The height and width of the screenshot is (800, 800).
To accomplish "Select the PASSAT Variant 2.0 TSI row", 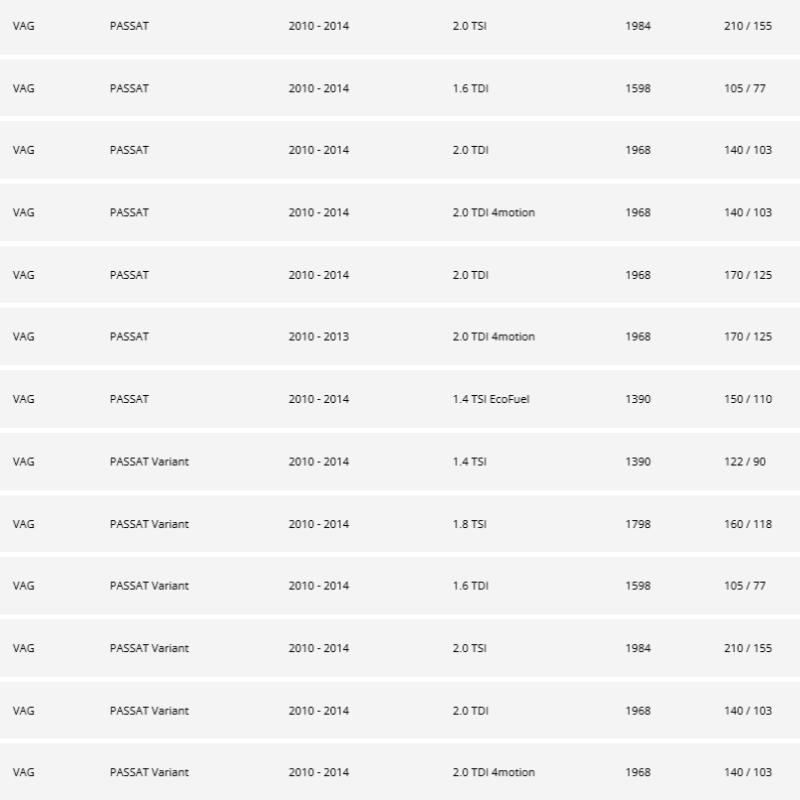I will coord(400,648).
